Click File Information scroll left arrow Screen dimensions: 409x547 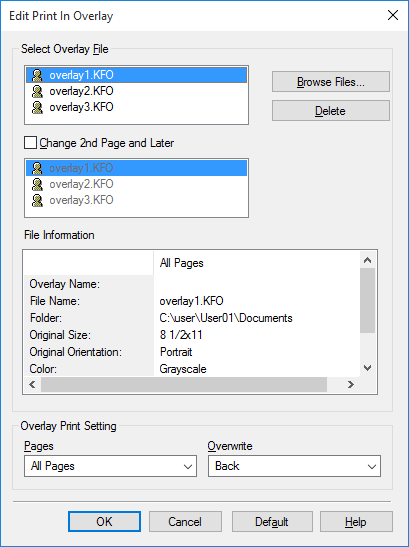(x=32, y=384)
